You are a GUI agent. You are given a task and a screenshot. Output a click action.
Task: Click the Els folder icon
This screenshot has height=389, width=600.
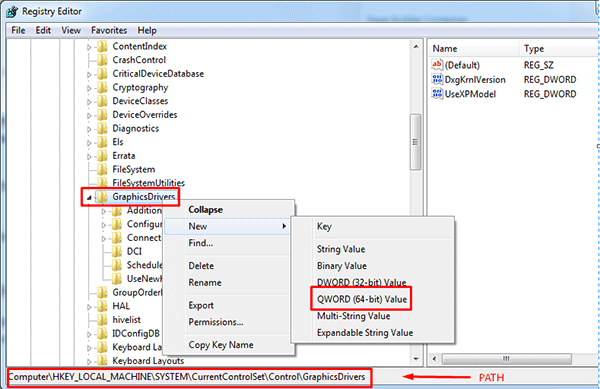coord(102,142)
